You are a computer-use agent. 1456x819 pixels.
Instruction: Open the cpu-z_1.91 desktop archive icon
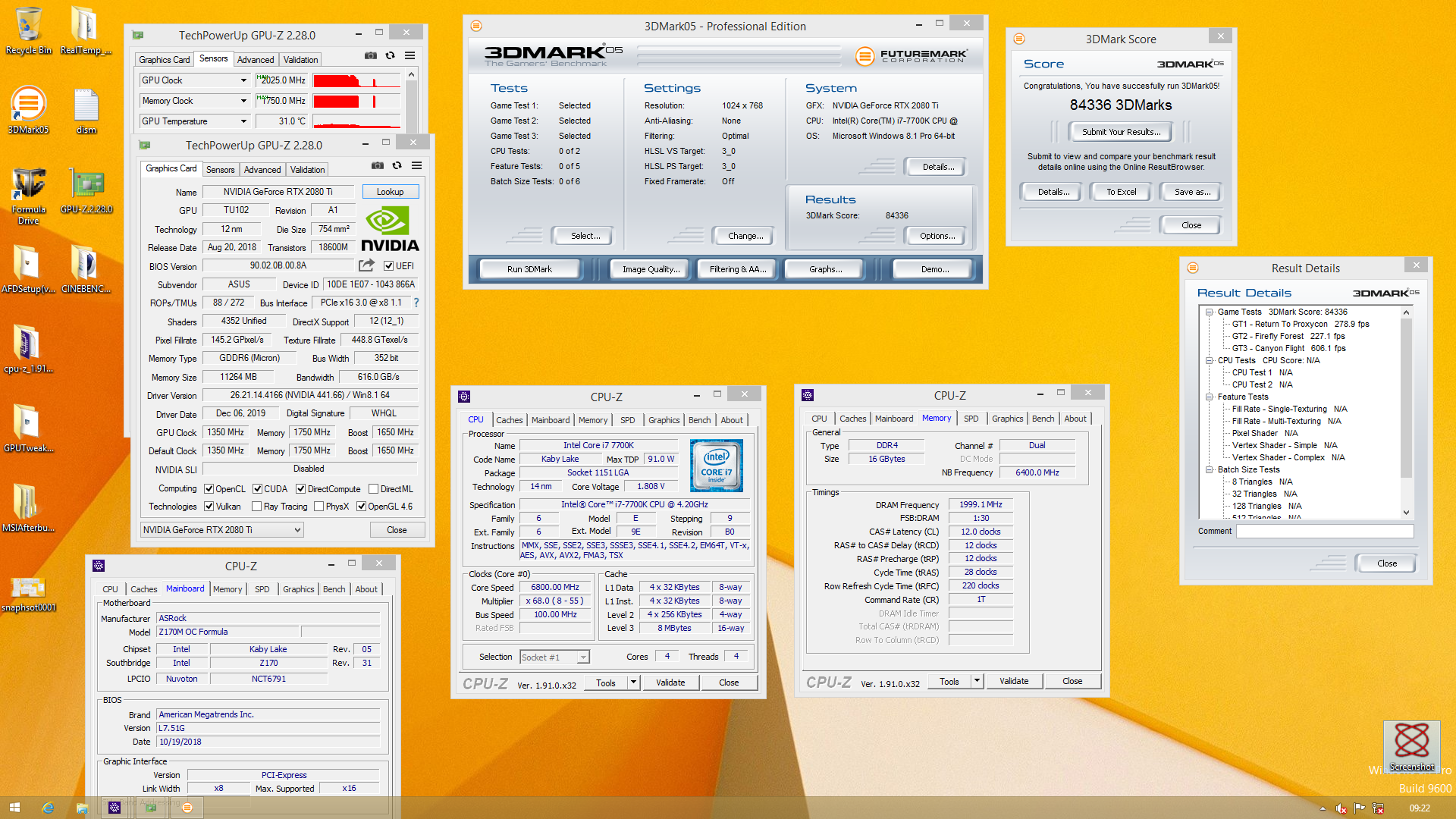[x=28, y=349]
